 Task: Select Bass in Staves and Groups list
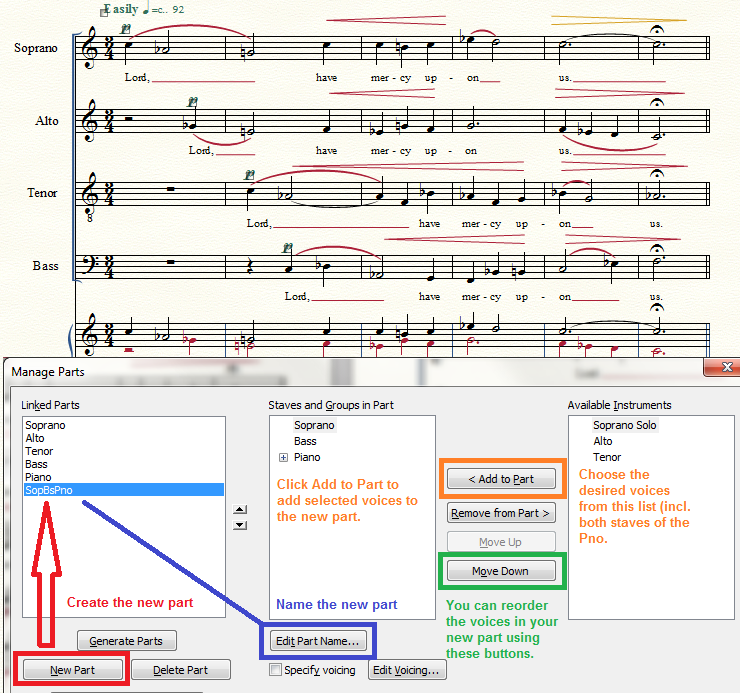(x=305, y=441)
